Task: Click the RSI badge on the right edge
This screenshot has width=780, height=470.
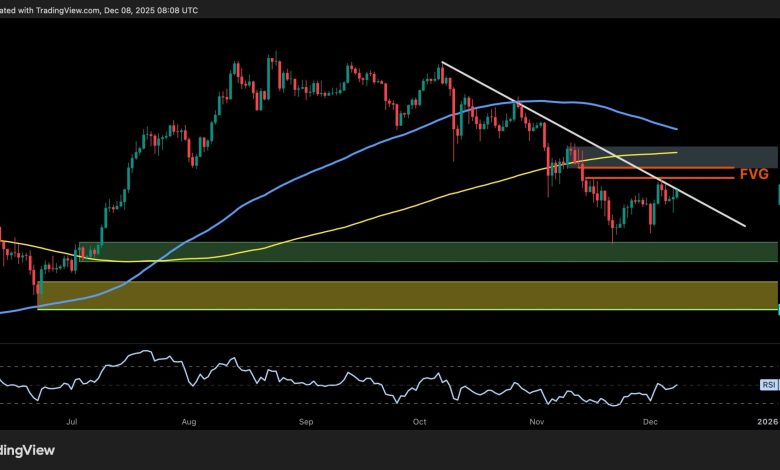Action: pyautogui.click(x=768, y=384)
